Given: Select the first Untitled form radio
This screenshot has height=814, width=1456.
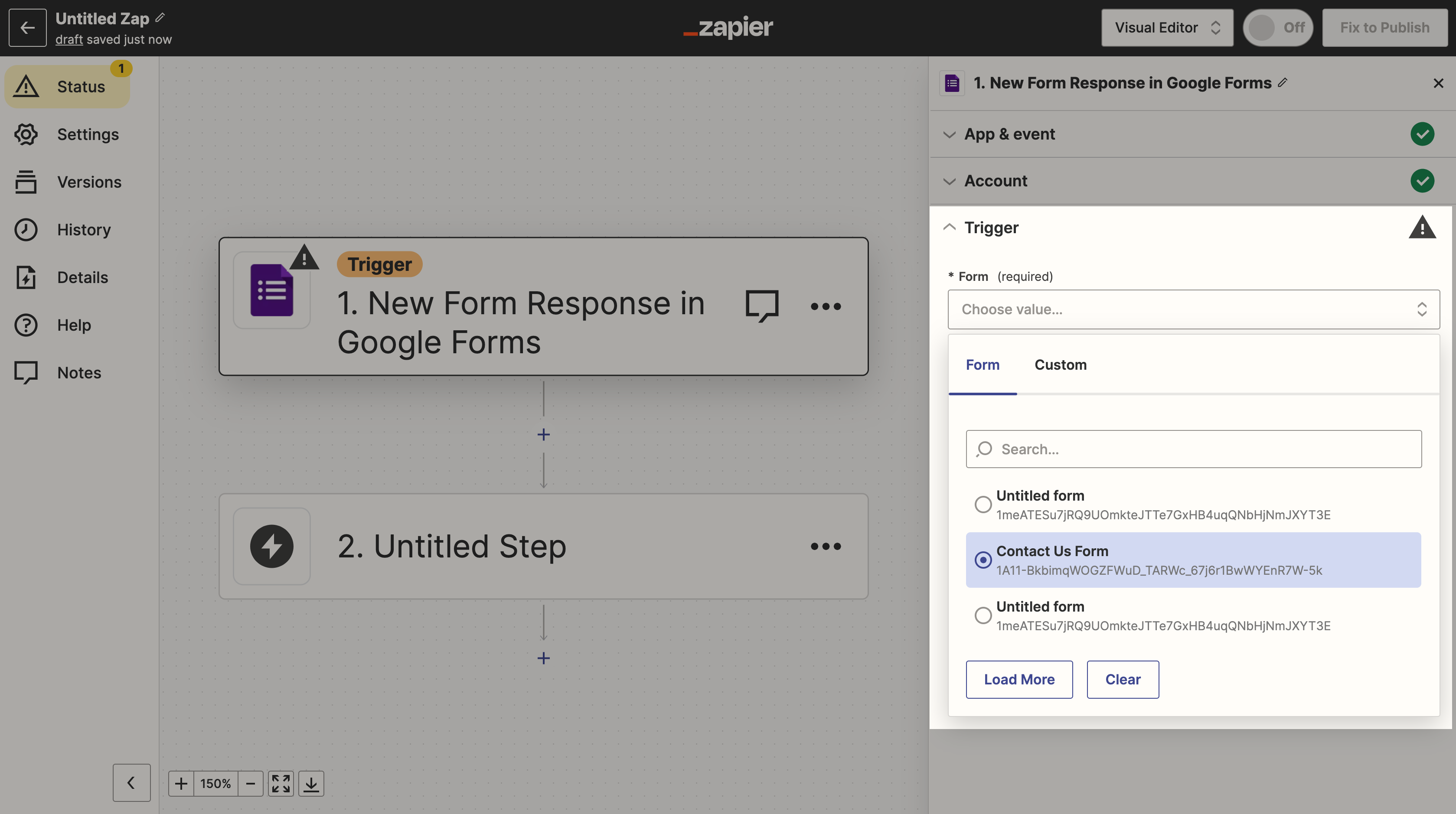Looking at the screenshot, I should 983,505.
